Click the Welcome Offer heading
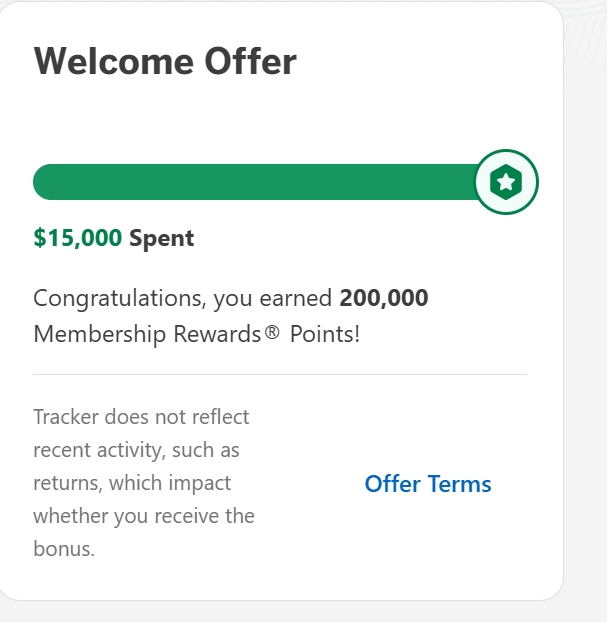Screen dimensions: 607x622 click(165, 62)
